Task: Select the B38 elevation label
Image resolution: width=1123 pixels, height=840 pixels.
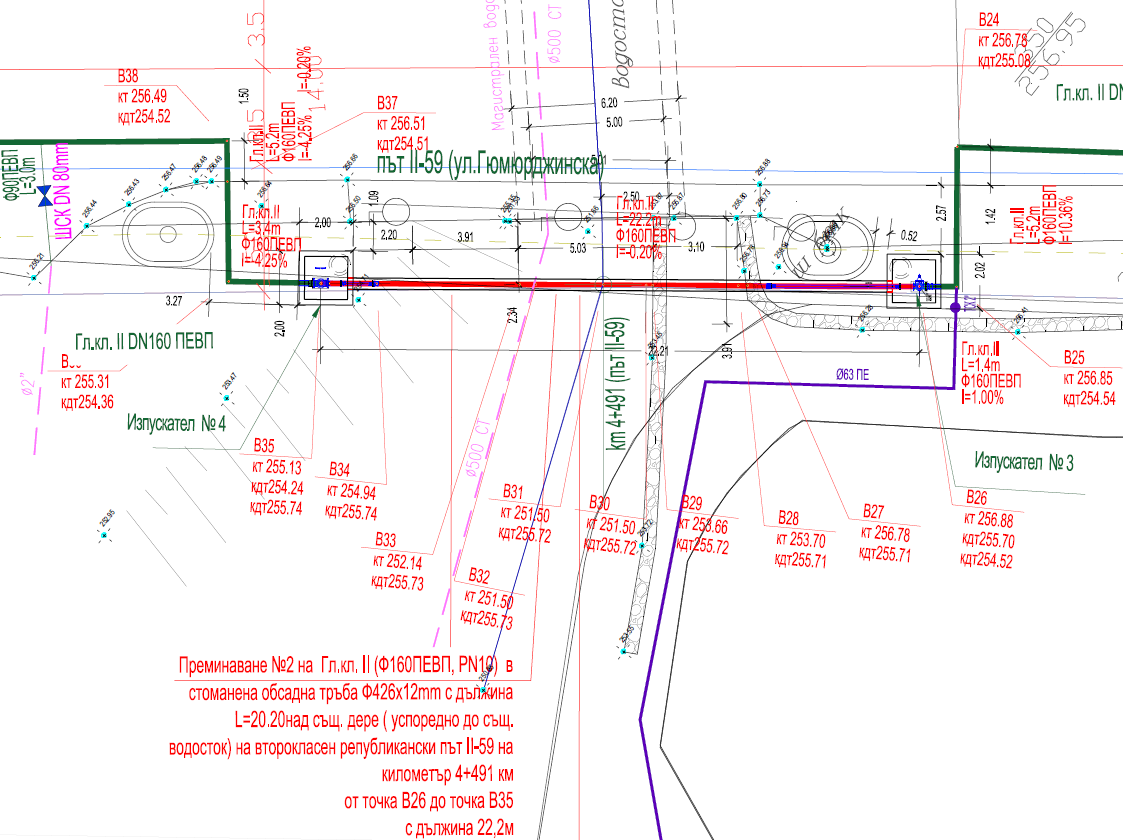Action: click(x=144, y=96)
